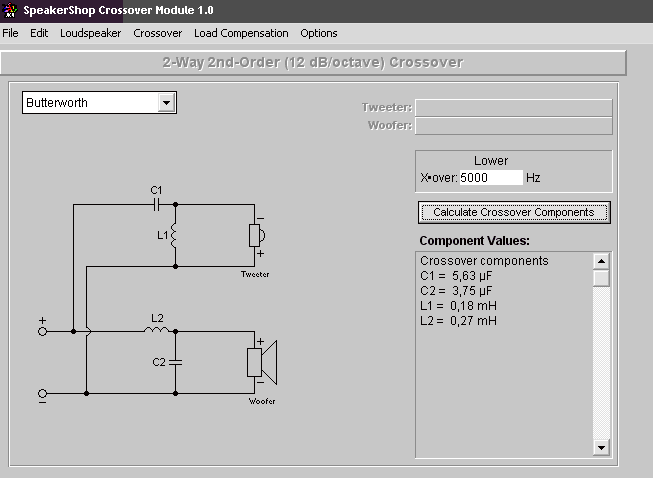
Task: Open the Butterworth combo box
Action: coord(99,103)
